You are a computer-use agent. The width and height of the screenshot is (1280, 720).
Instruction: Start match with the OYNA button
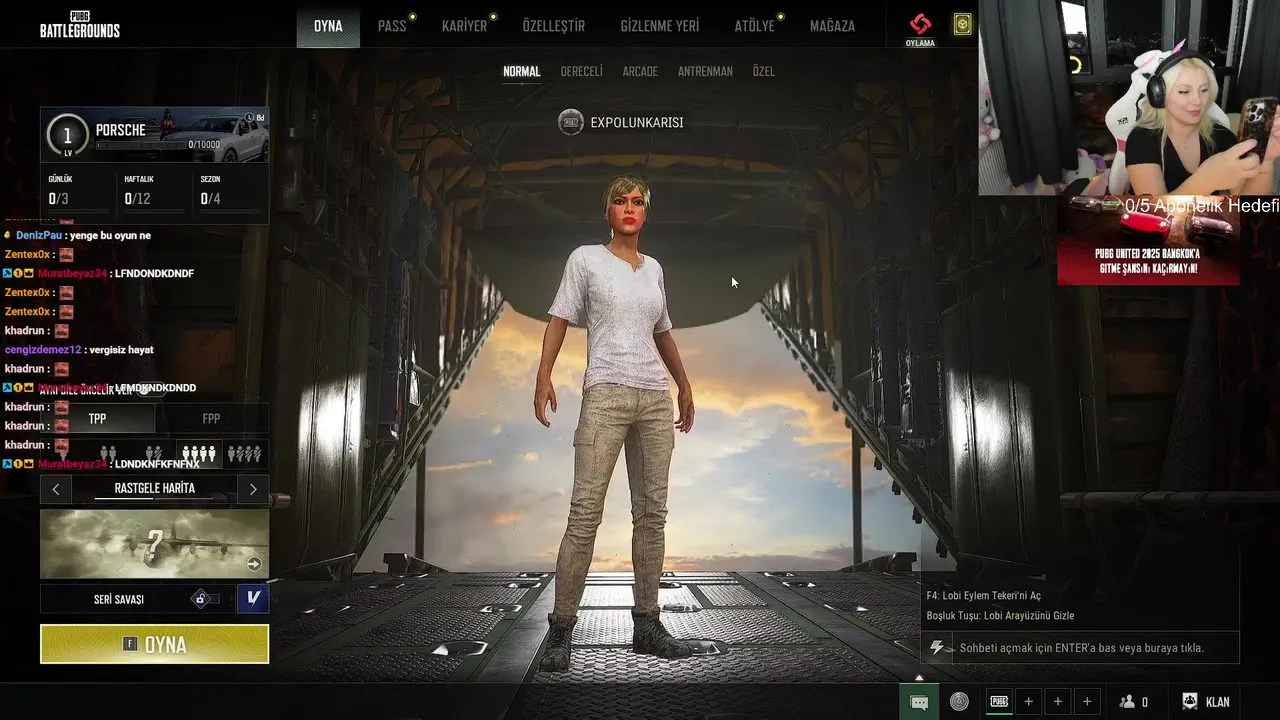[154, 644]
